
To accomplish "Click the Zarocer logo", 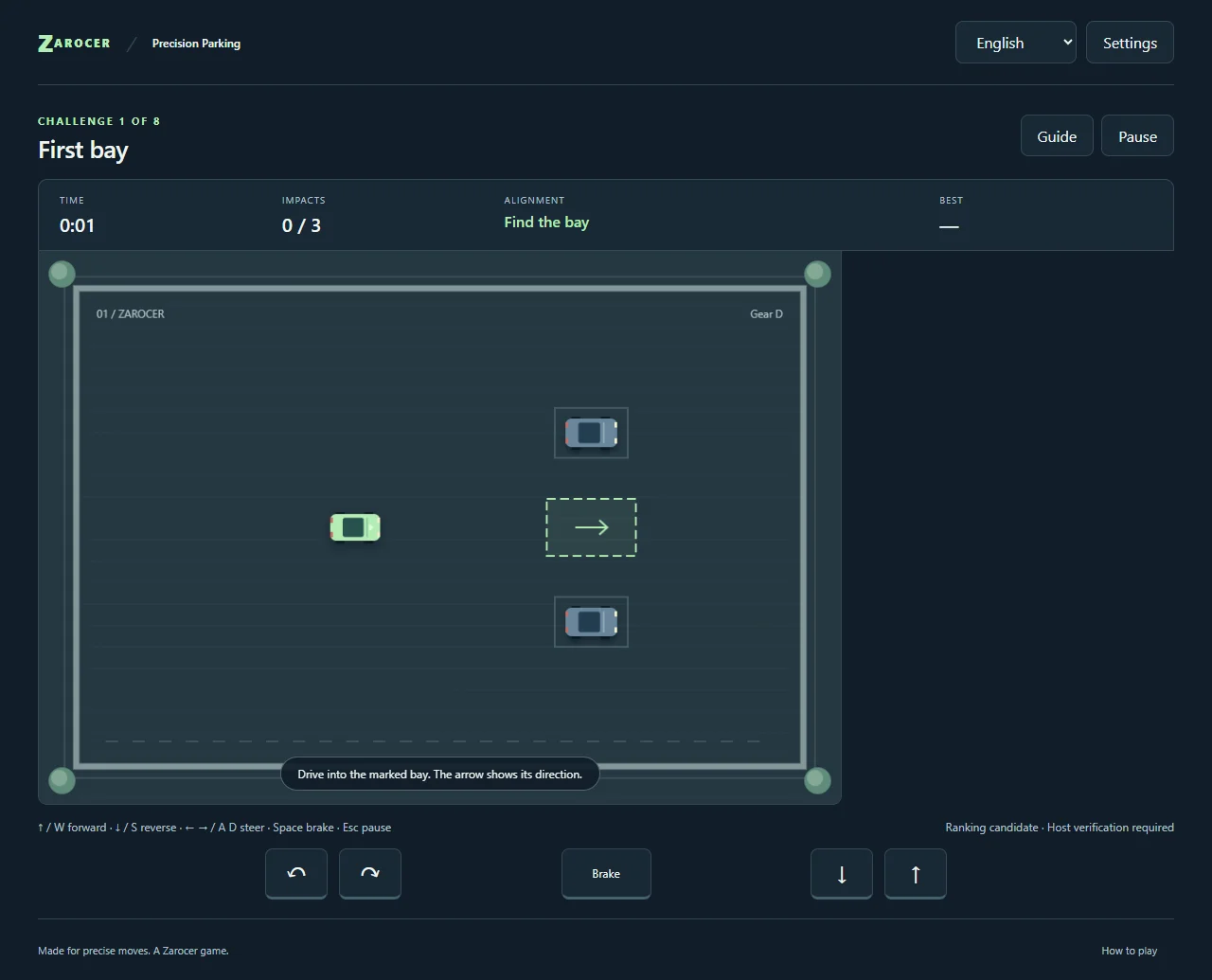I will pos(74,44).
